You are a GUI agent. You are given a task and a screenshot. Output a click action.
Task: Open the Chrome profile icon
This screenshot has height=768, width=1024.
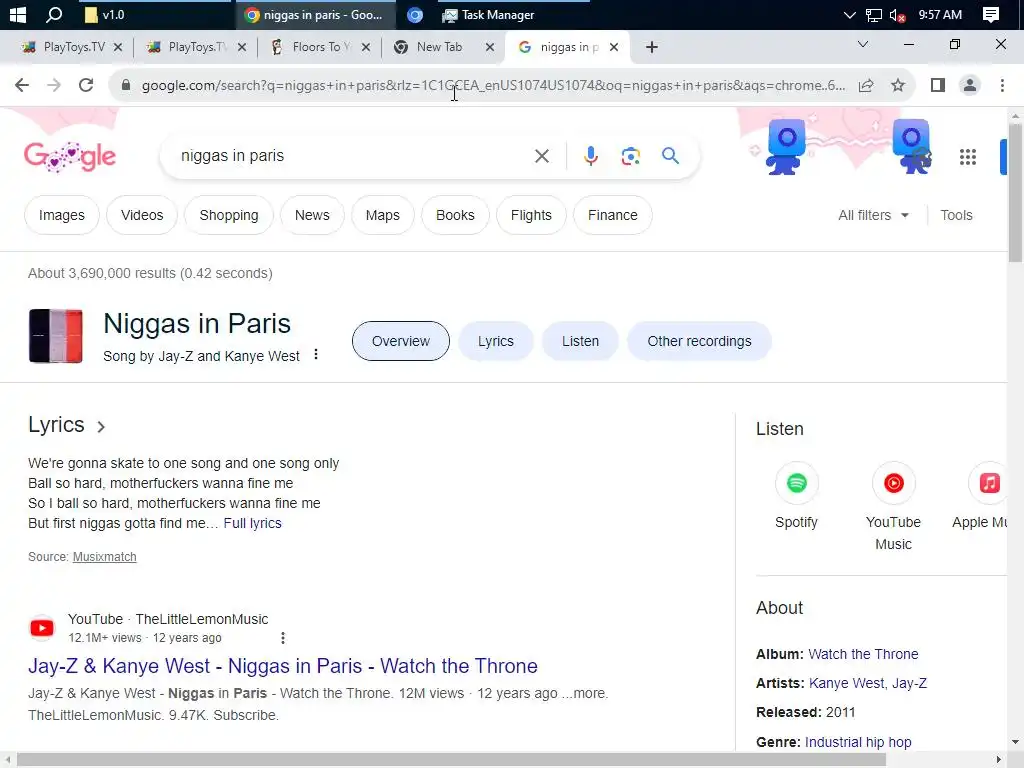point(970,85)
